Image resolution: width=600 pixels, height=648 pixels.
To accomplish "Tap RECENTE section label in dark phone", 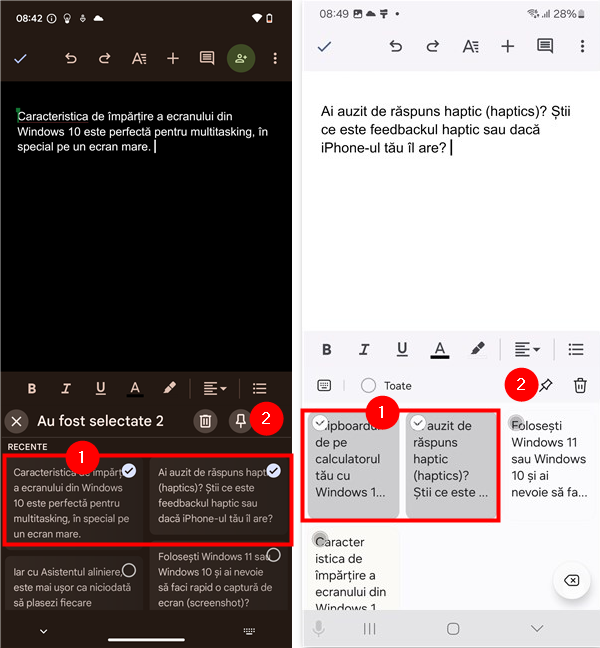I will click(x=27, y=447).
